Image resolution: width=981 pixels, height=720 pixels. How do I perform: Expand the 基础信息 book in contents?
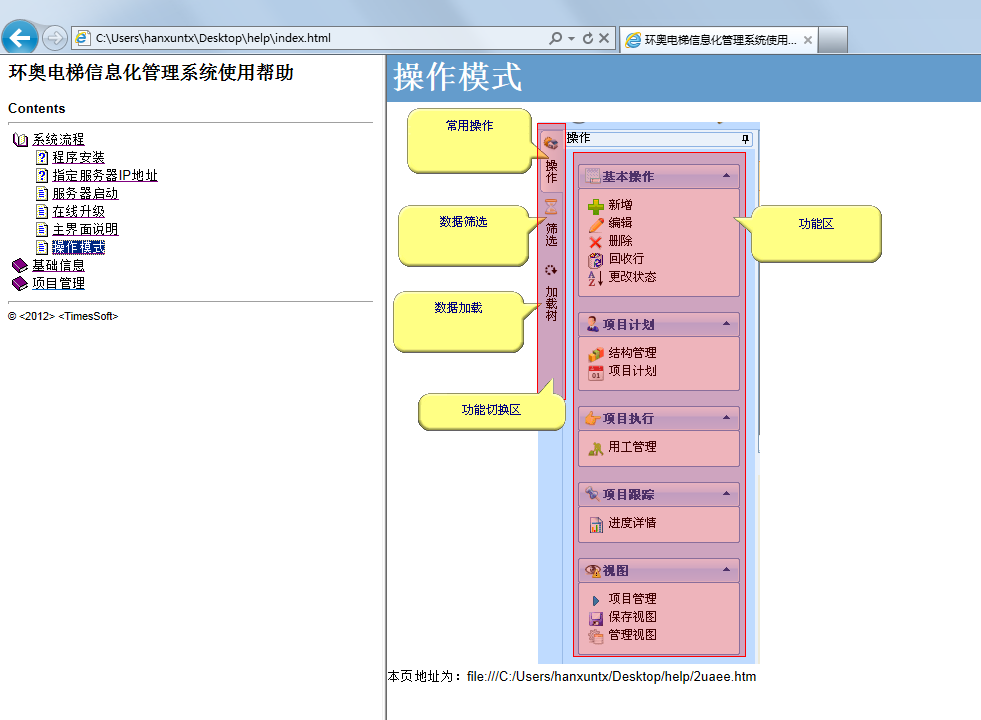(x=58, y=266)
